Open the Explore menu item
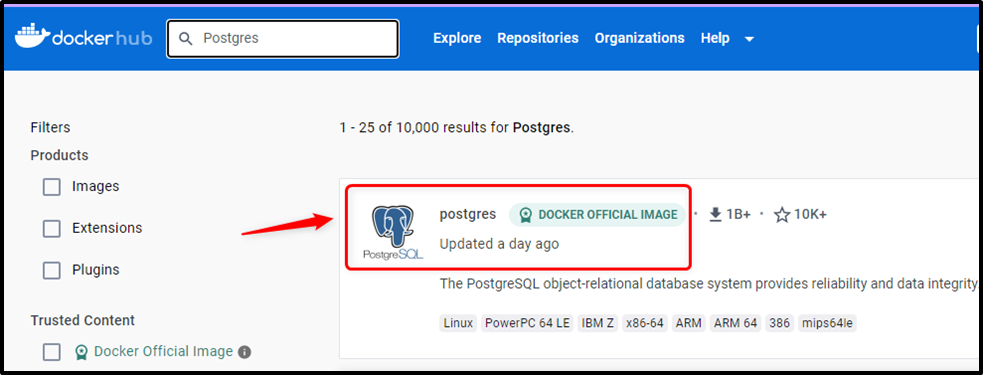This screenshot has height=375, width=983. click(x=457, y=38)
